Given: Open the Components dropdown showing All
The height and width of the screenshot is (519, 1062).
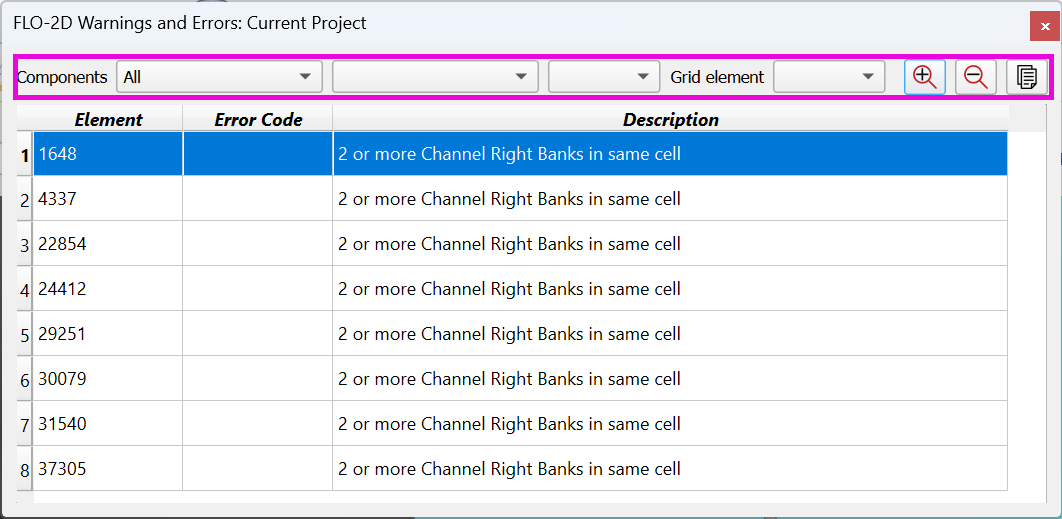Looking at the screenshot, I should 219,77.
